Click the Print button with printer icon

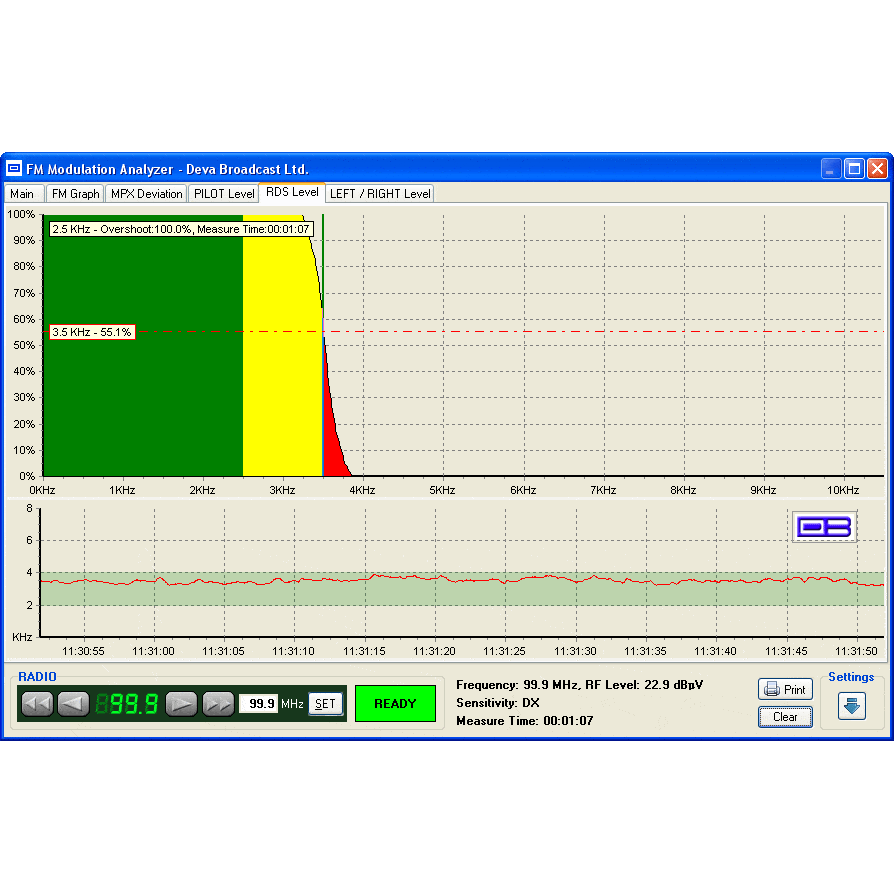tap(785, 689)
